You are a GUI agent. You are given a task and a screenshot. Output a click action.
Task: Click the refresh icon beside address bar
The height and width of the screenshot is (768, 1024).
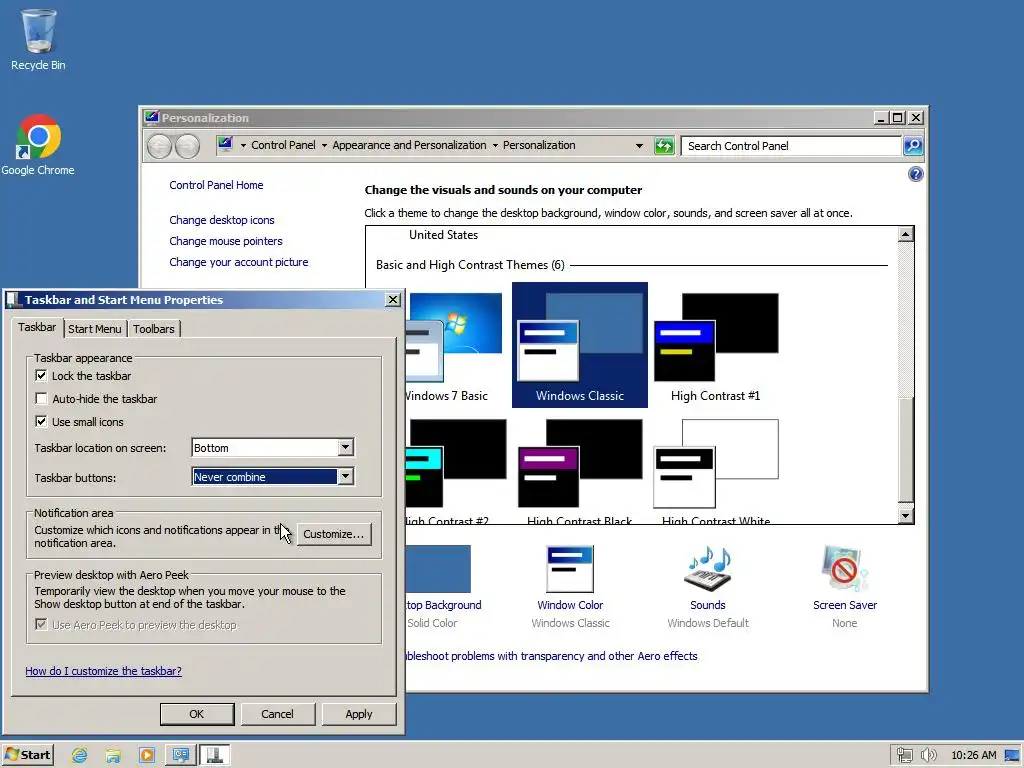point(664,146)
